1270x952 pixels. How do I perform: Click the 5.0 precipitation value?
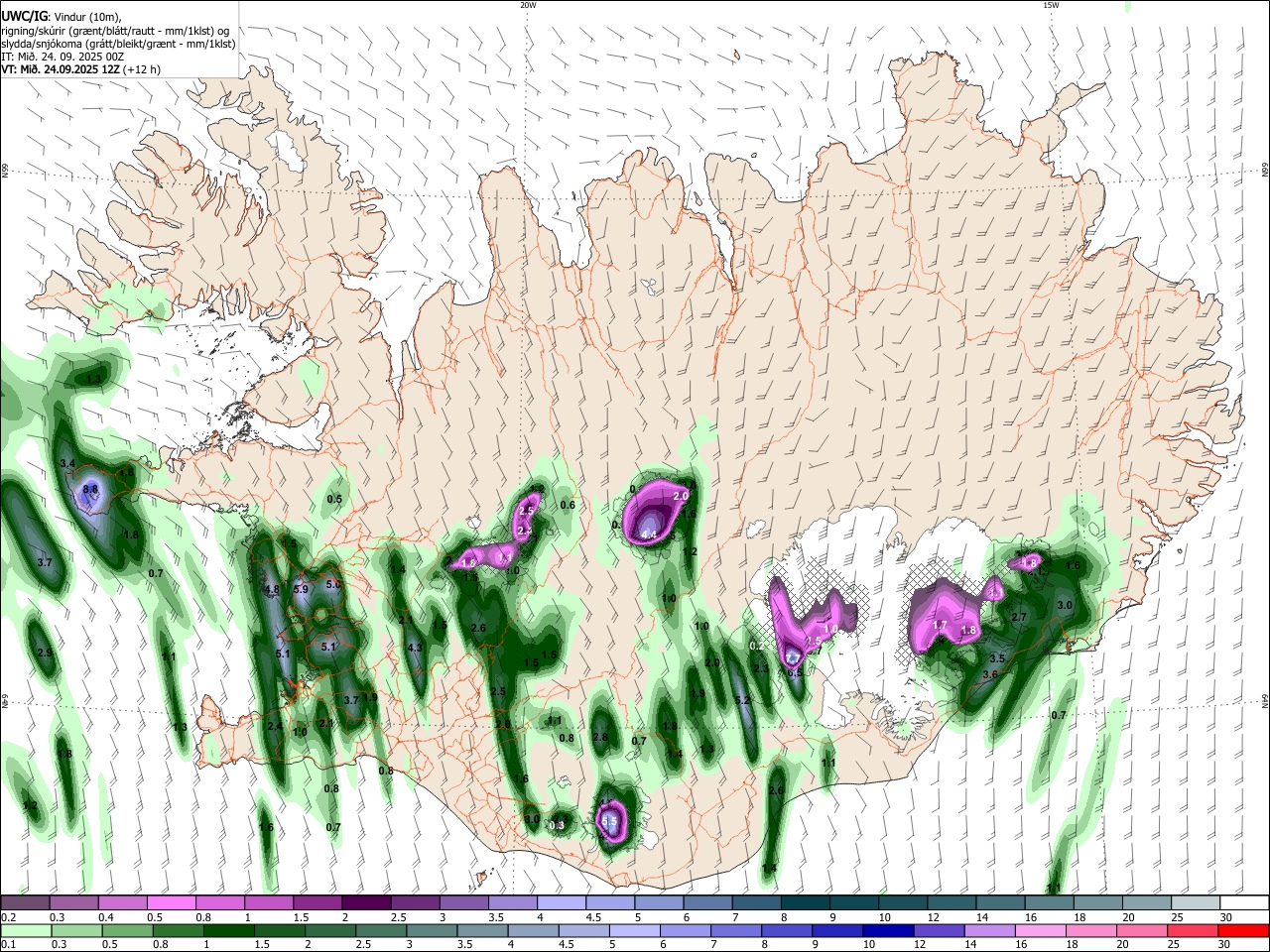coord(333,585)
